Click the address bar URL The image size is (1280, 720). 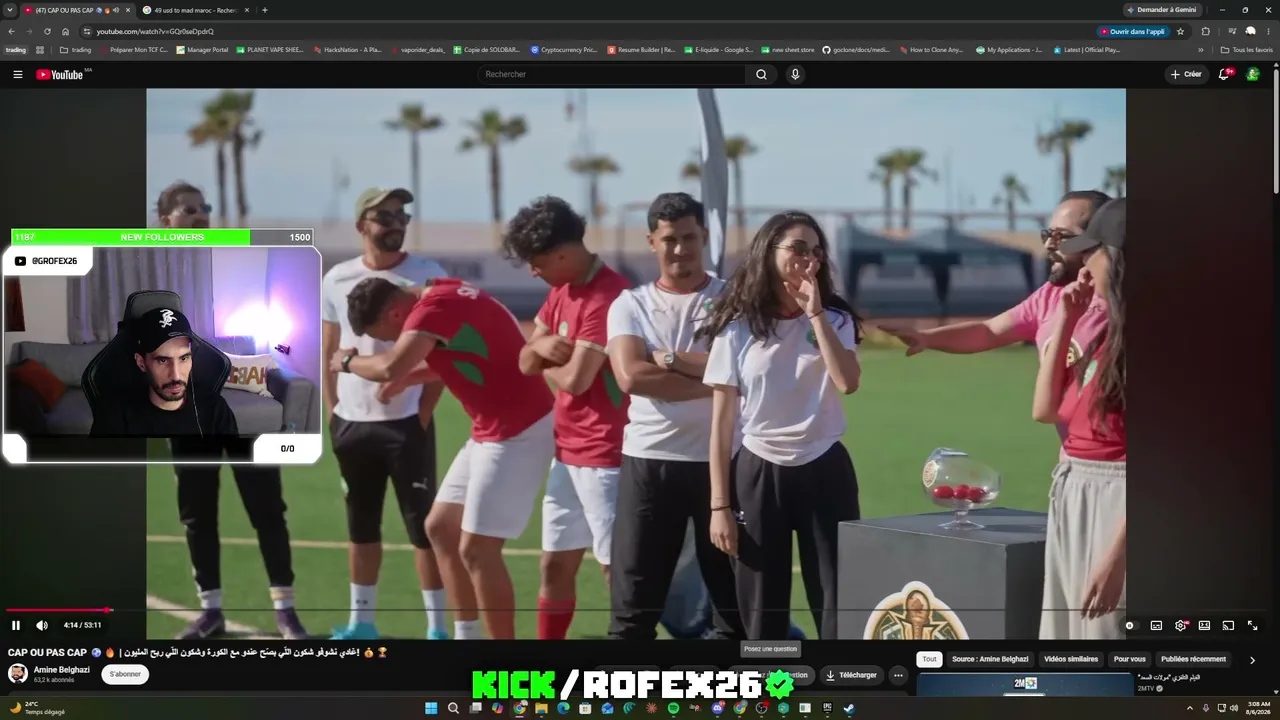[155, 31]
